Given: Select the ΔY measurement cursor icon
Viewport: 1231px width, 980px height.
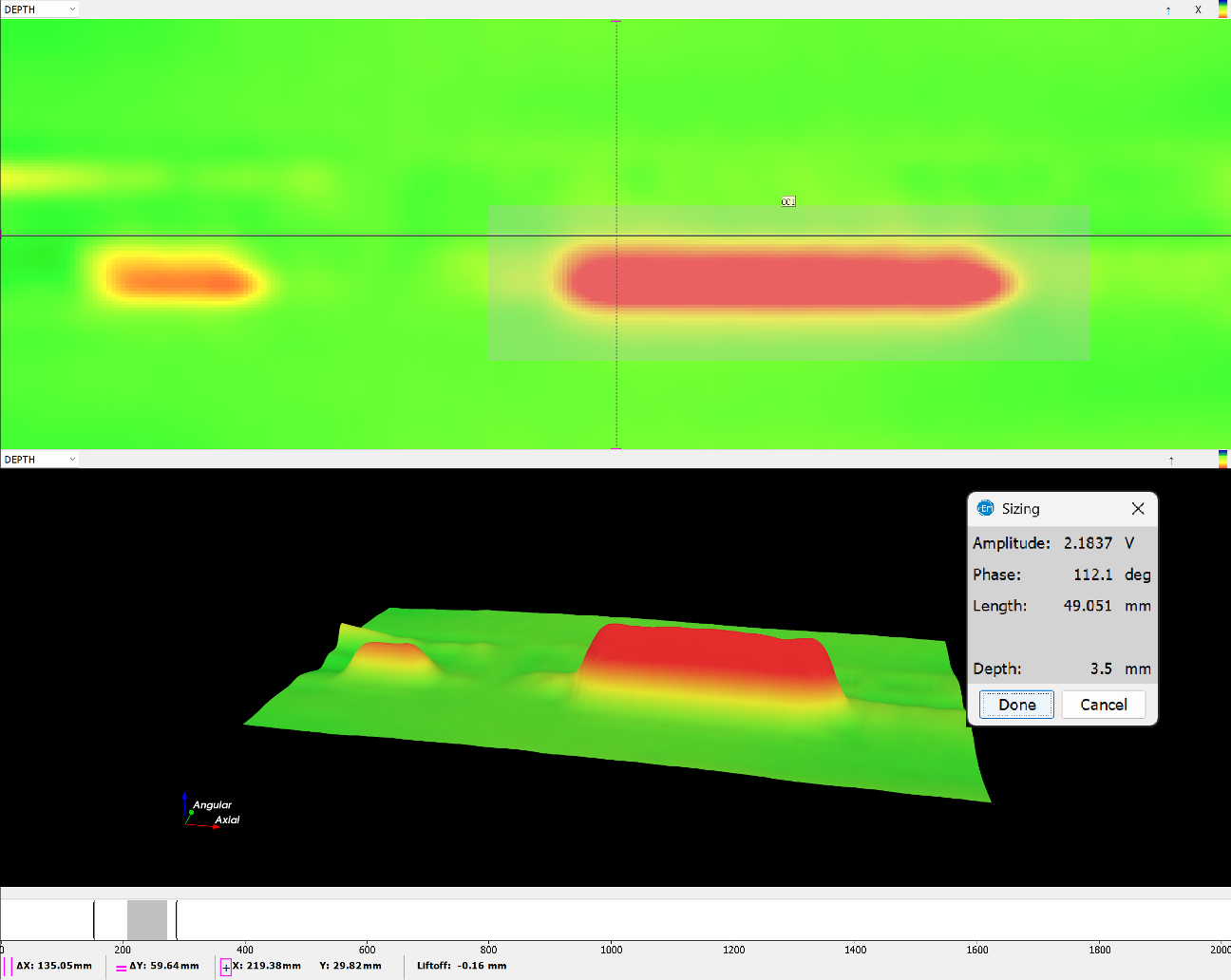Looking at the screenshot, I should [120, 966].
